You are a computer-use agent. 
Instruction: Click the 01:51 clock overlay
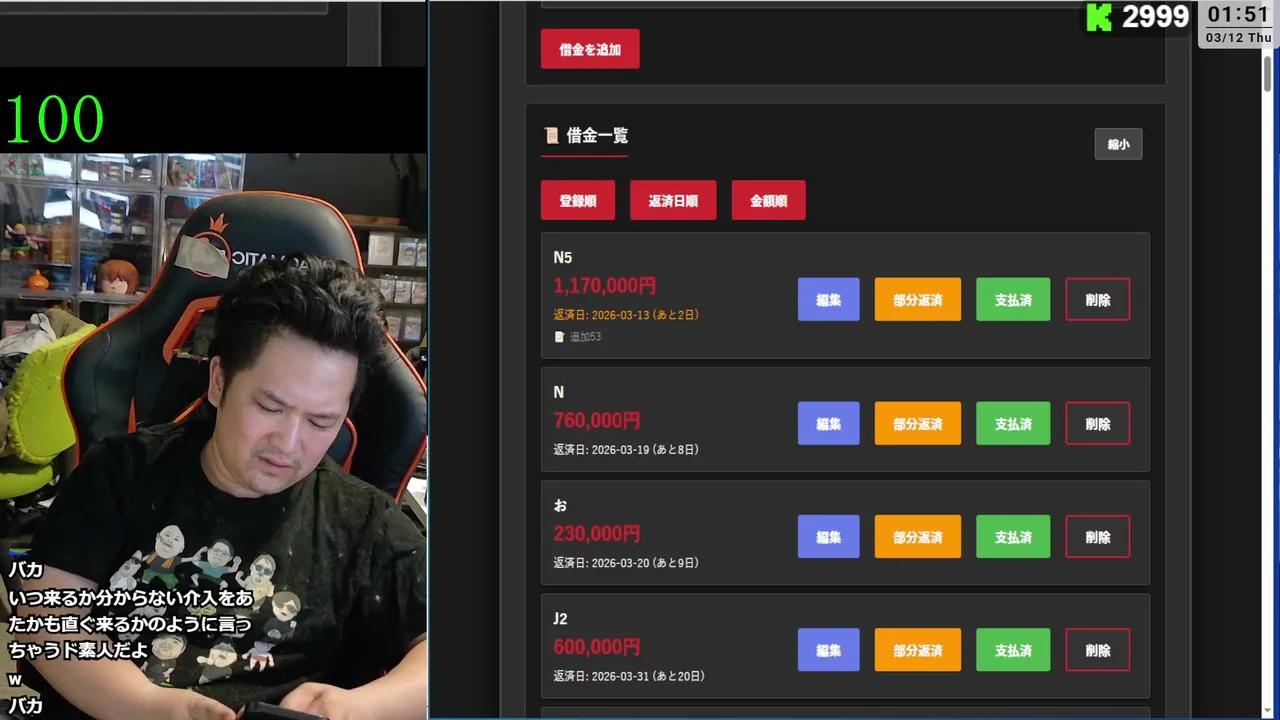1237,14
